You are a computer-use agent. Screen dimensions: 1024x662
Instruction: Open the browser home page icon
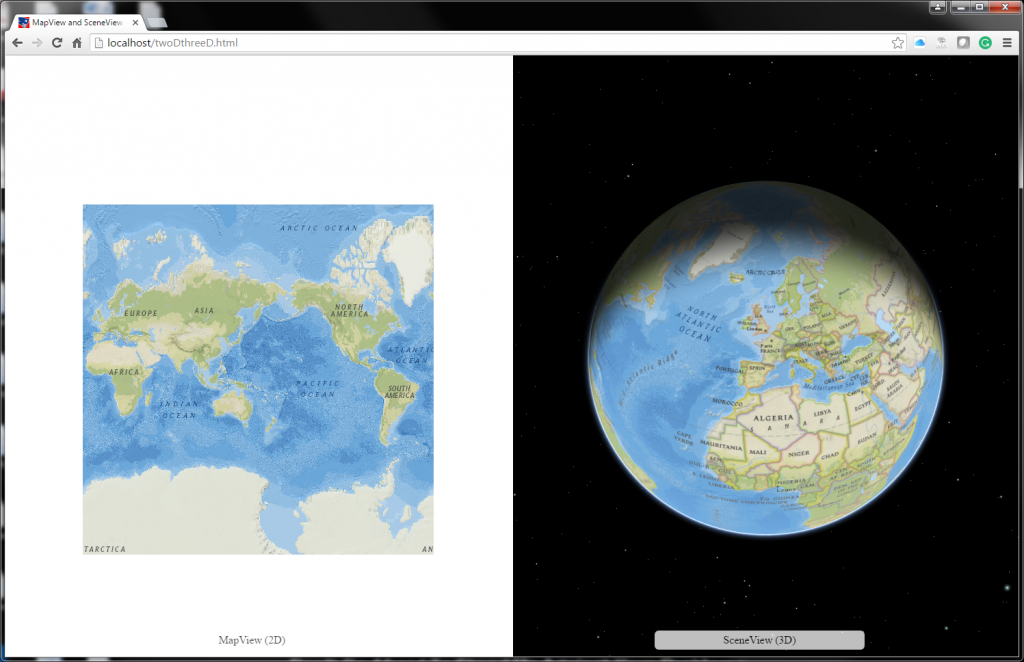point(76,43)
